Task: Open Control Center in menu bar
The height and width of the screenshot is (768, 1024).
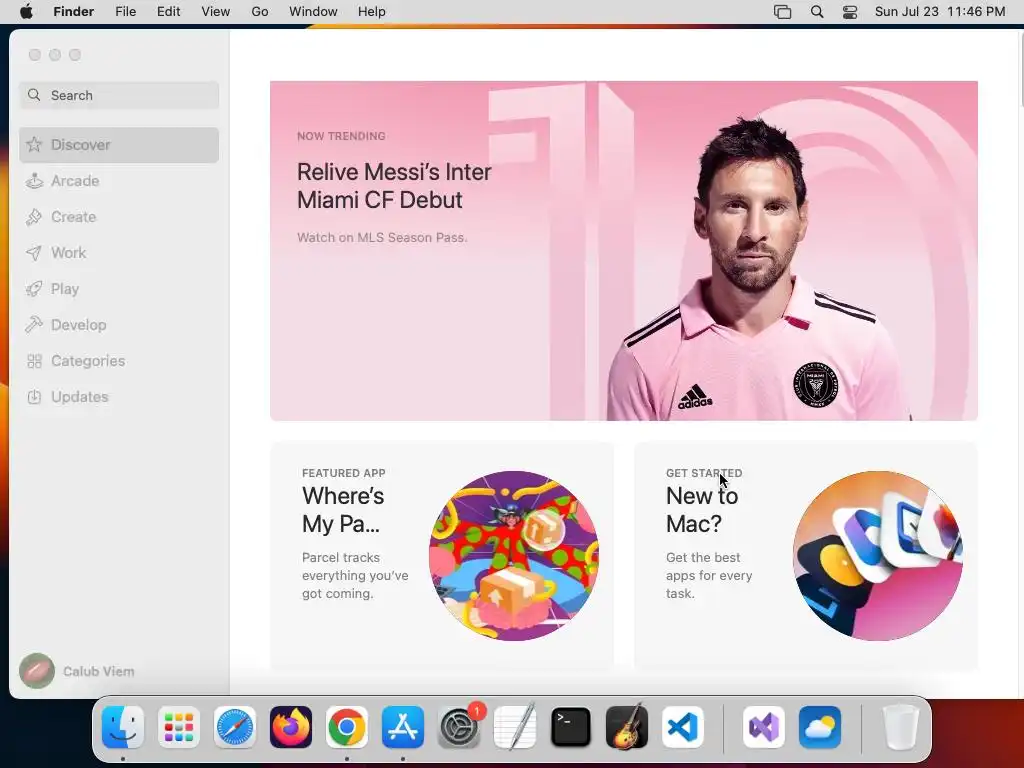Action: pos(850,12)
